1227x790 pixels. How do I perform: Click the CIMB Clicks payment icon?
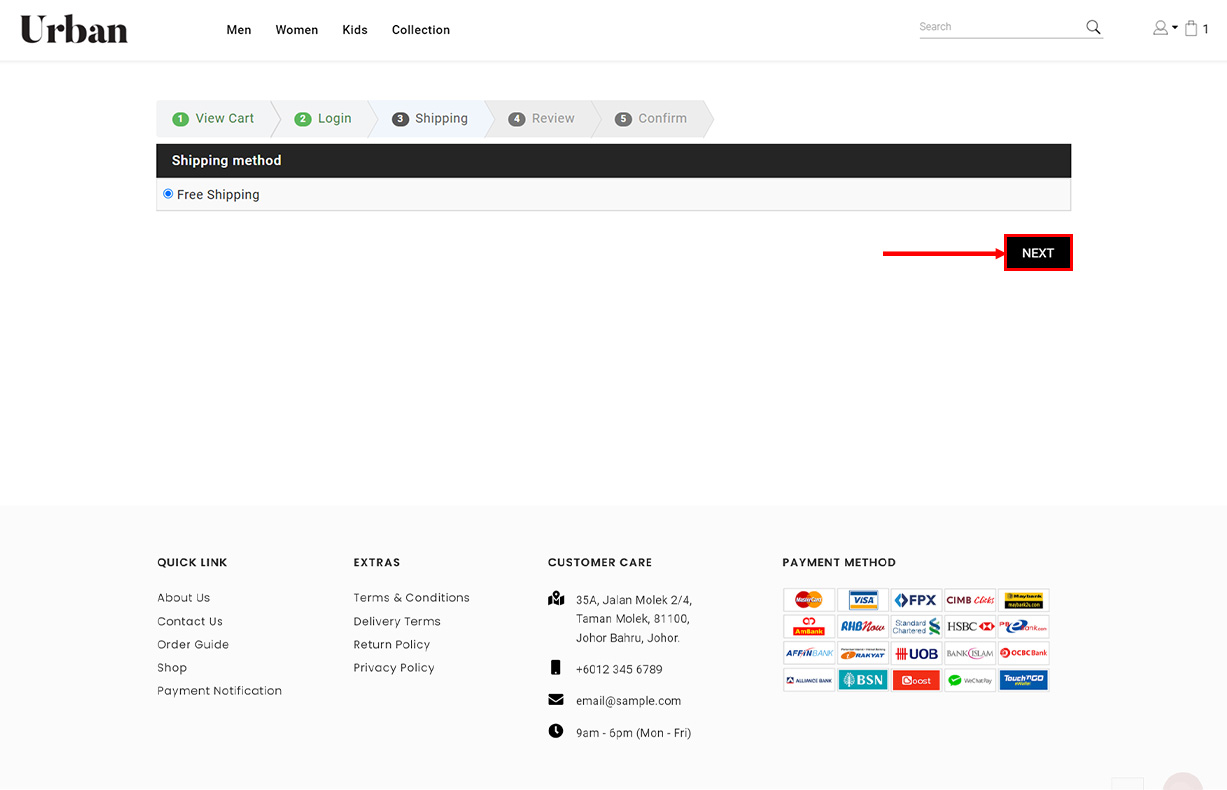970,600
